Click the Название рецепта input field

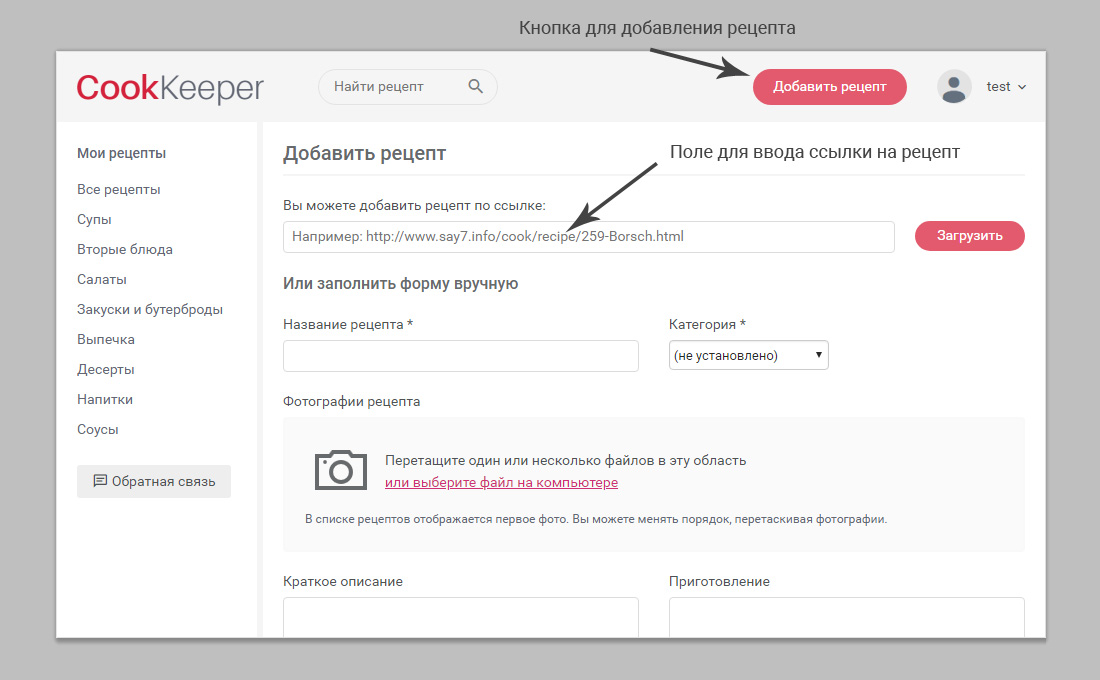pyautogui.click(x=460, y=356)
